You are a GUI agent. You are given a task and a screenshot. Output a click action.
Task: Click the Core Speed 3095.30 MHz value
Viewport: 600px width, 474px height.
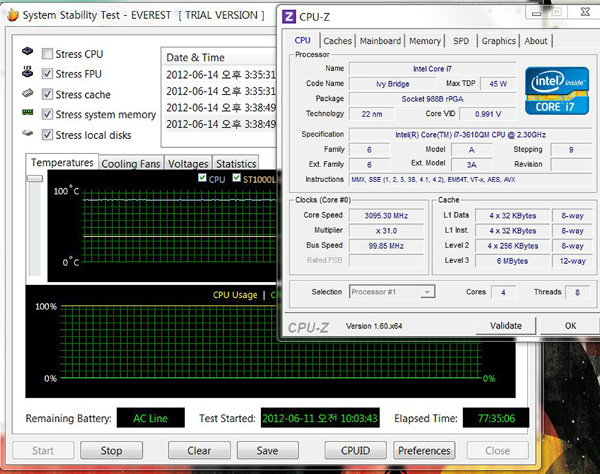click(x=386, y=215)
